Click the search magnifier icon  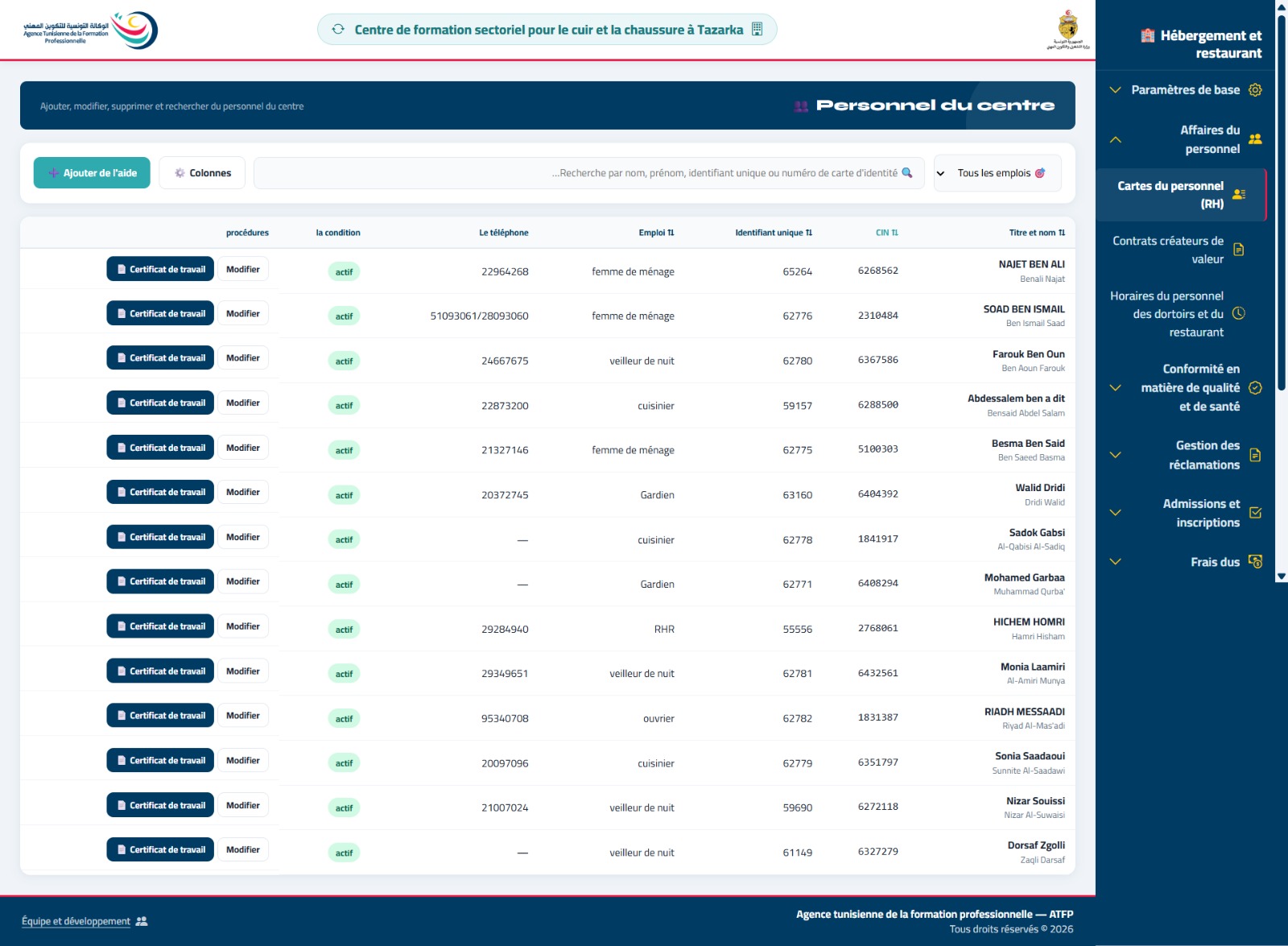tap(907, 172)
